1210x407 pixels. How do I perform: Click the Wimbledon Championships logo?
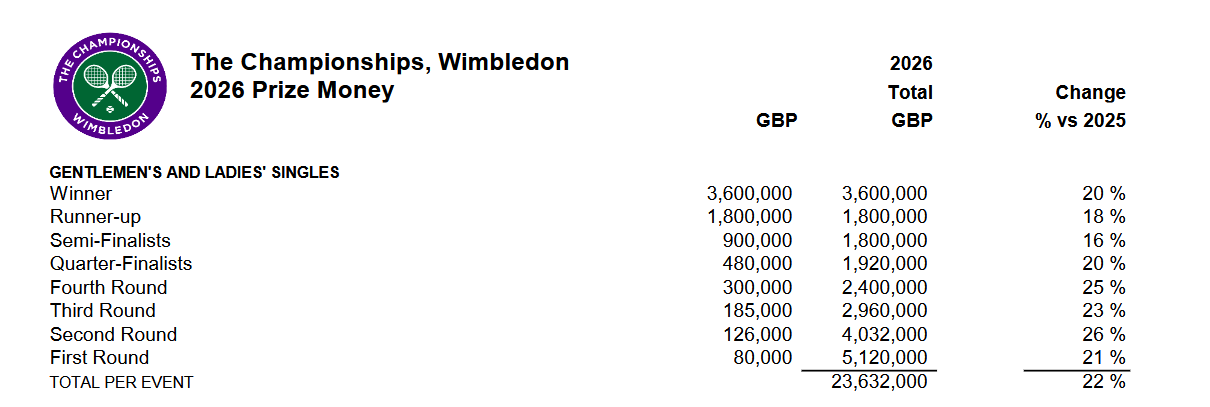(110, 87)
